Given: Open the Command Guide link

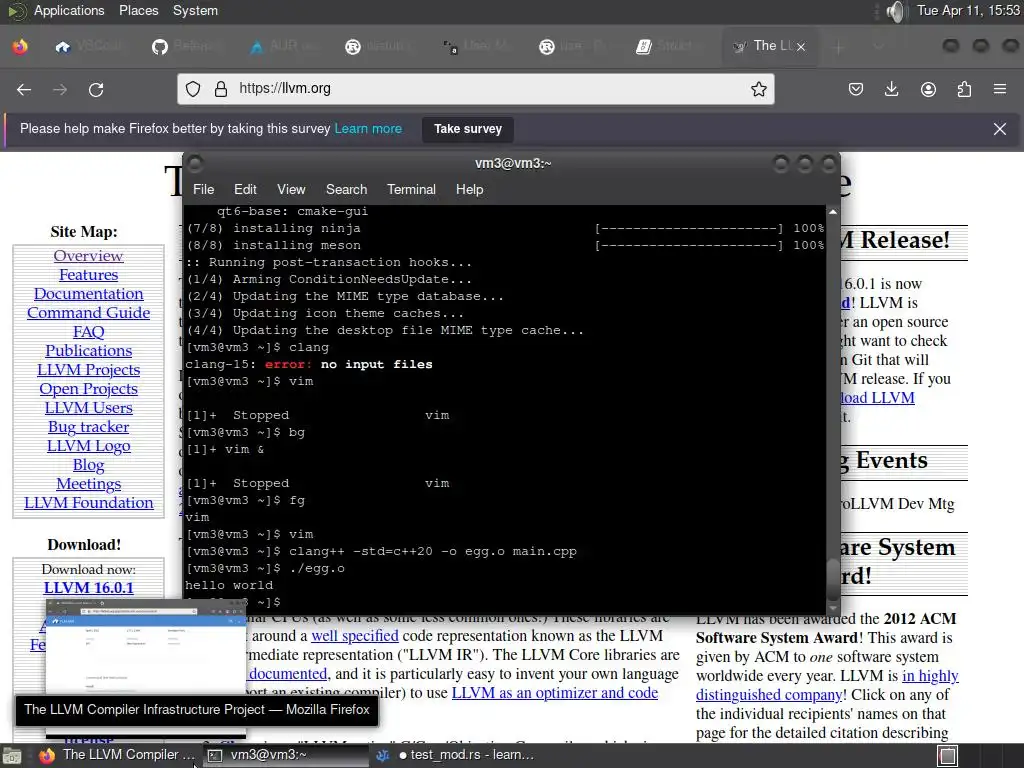Looking at the screenshot, I should [x=88, y=313].
